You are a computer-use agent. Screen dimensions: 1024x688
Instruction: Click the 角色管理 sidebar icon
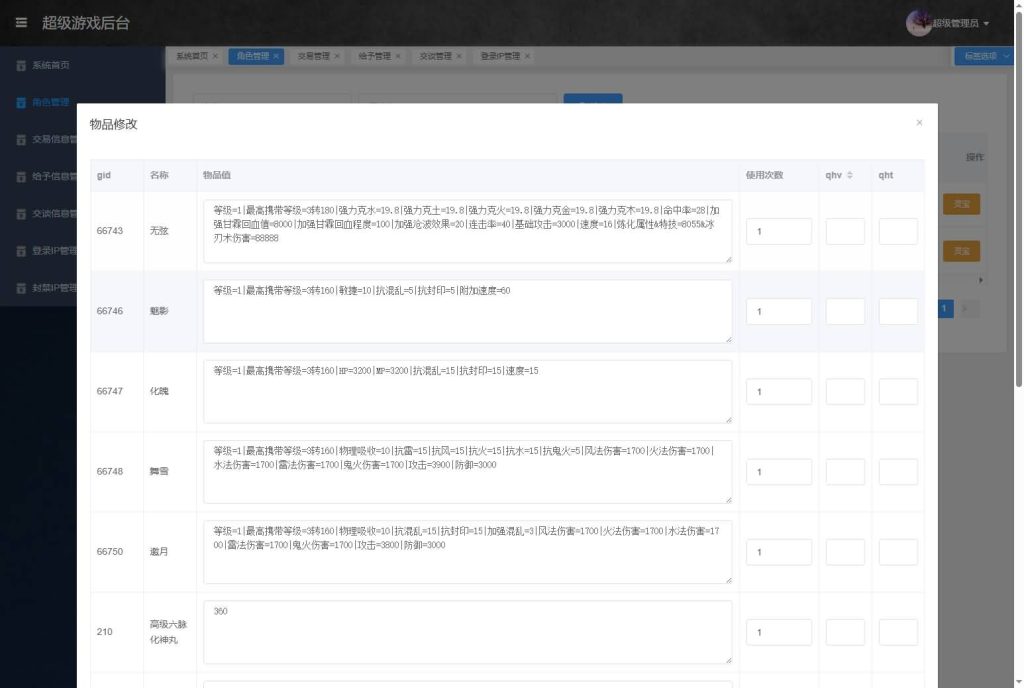(x=20, y=102)
